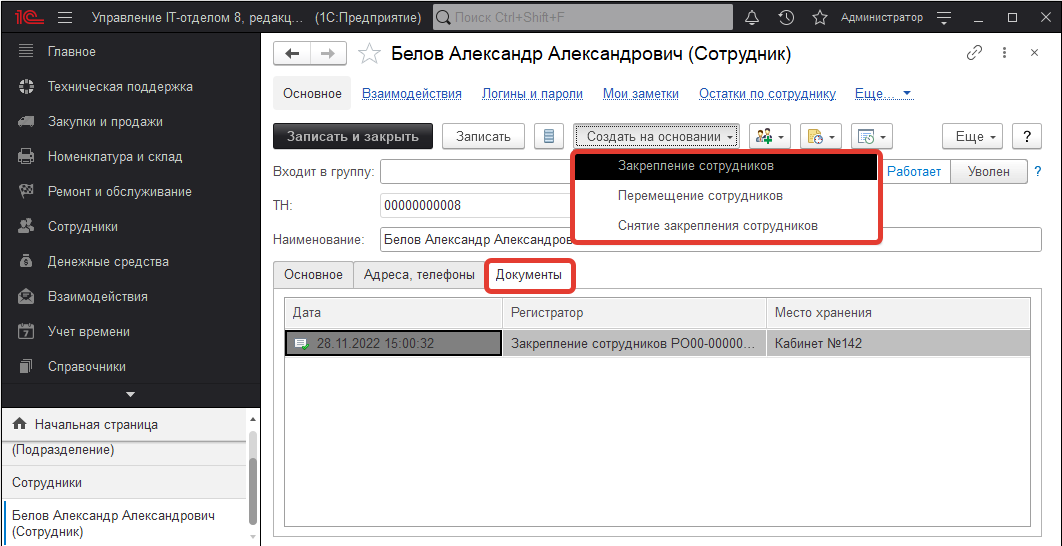The image size is (1062, 546).
Task: Set status to Уволен
Action: click(989, 171)
